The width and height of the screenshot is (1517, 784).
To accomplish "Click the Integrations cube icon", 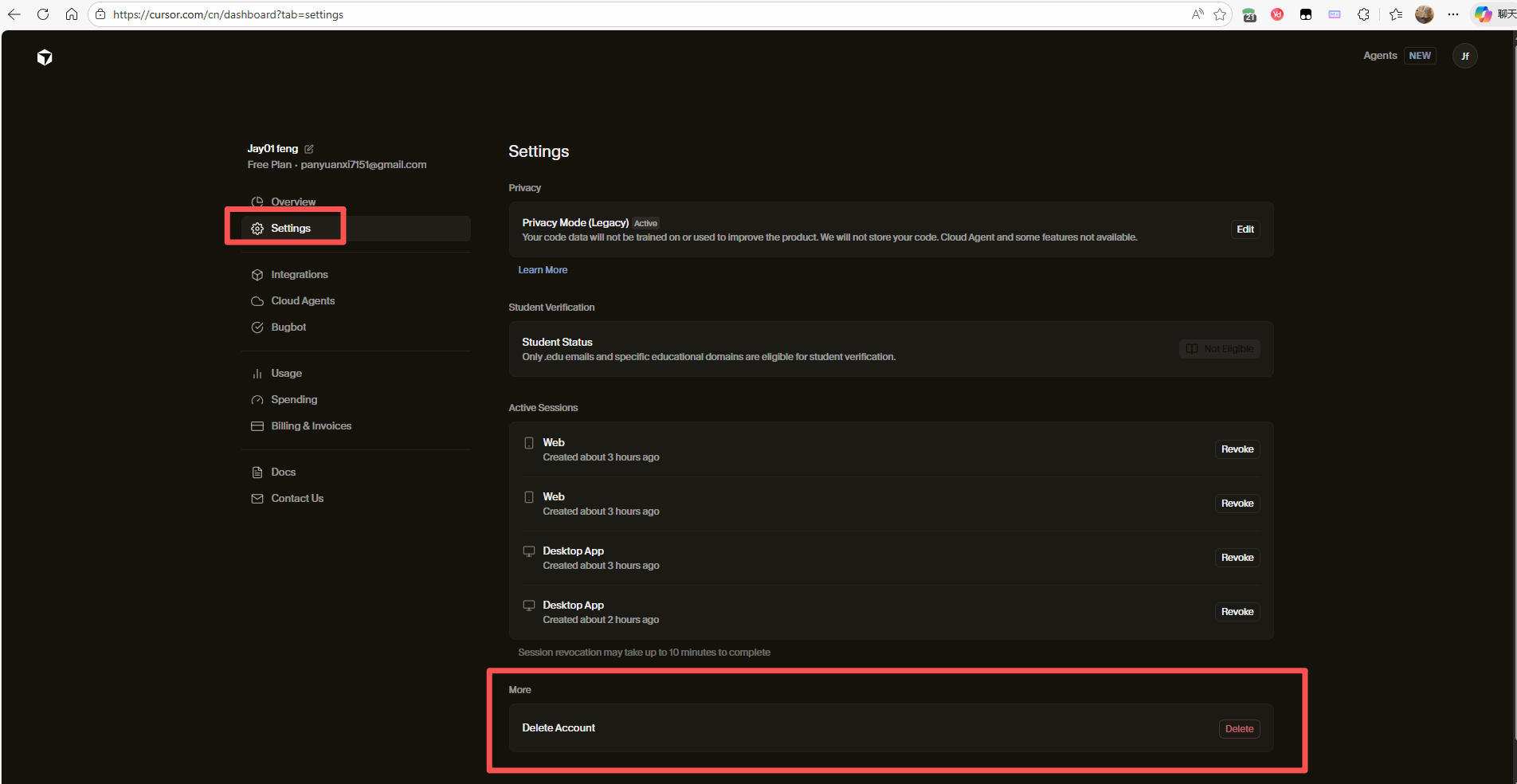I will point(257,275).
